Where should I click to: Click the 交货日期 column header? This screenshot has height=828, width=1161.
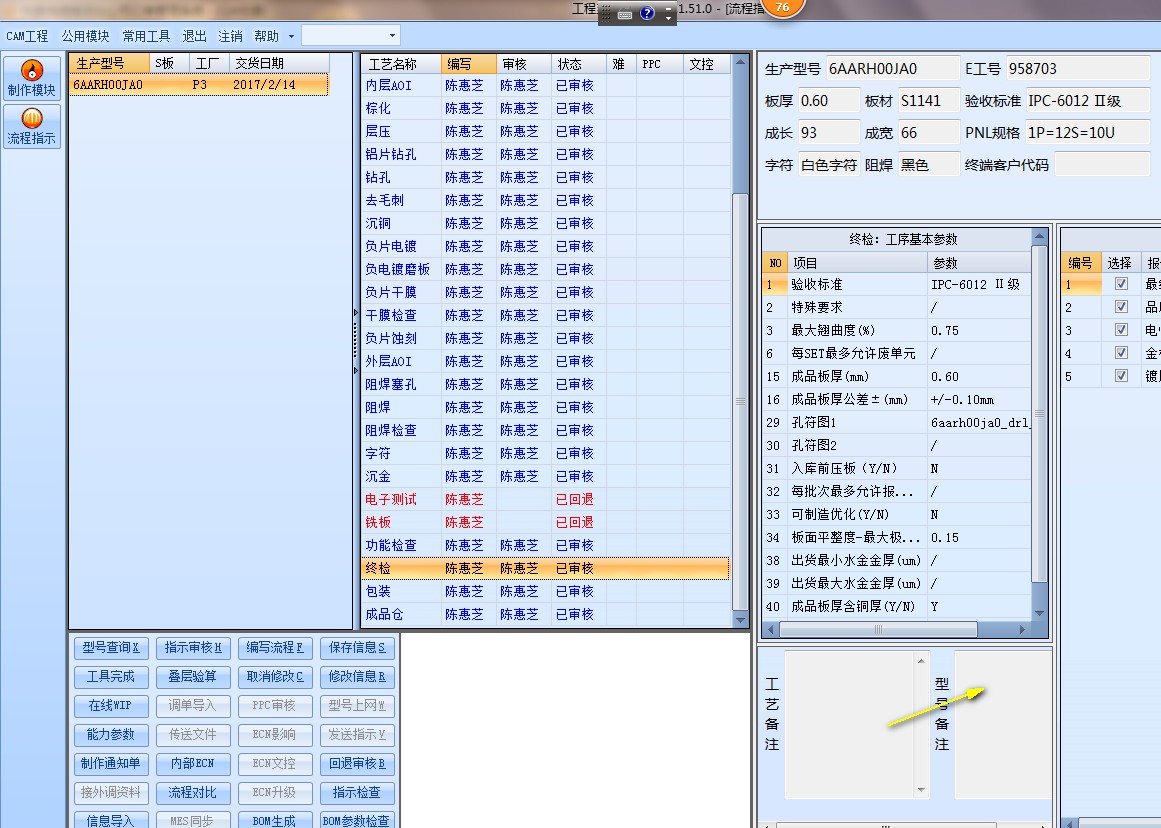coord(278,64)
